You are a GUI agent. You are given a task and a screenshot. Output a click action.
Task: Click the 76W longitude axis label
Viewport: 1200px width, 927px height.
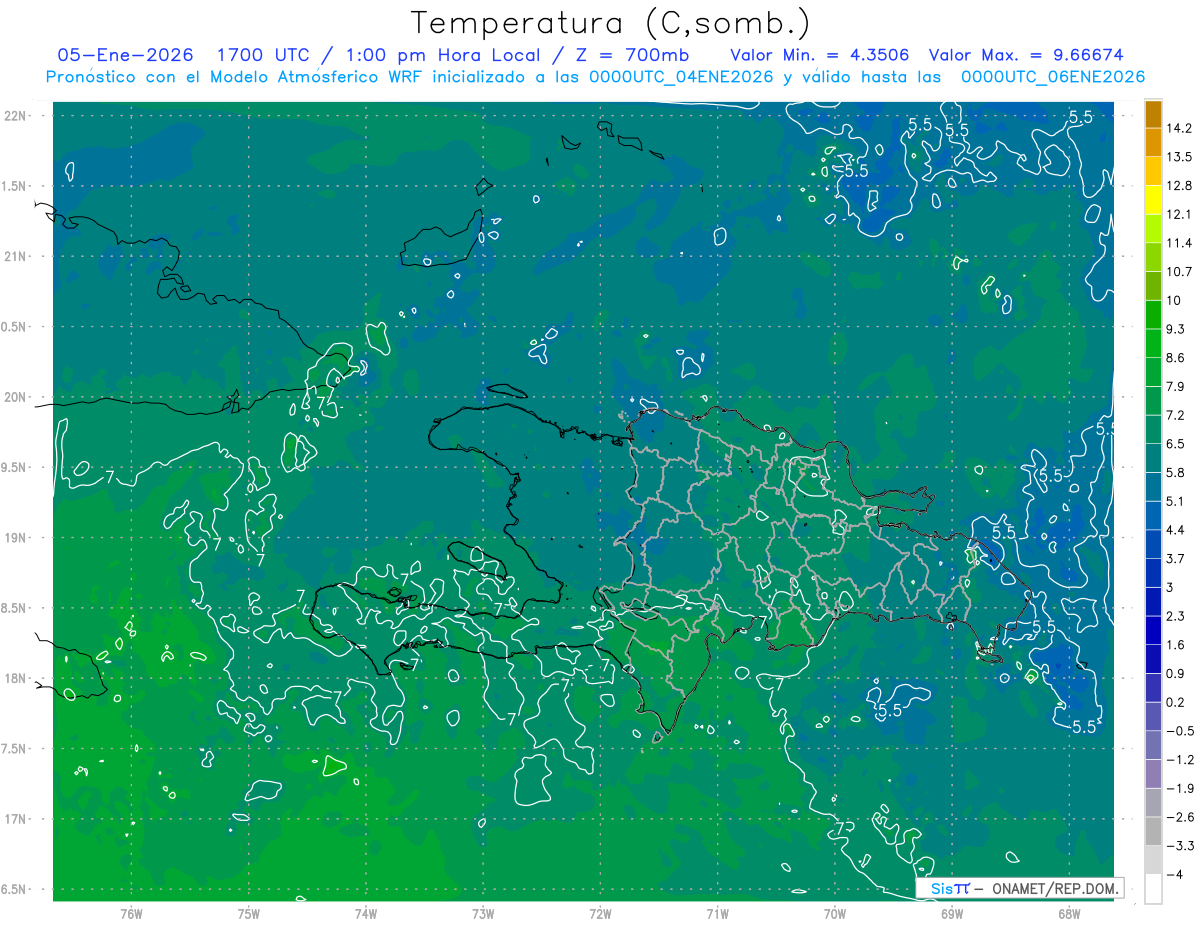pos(131,915)
